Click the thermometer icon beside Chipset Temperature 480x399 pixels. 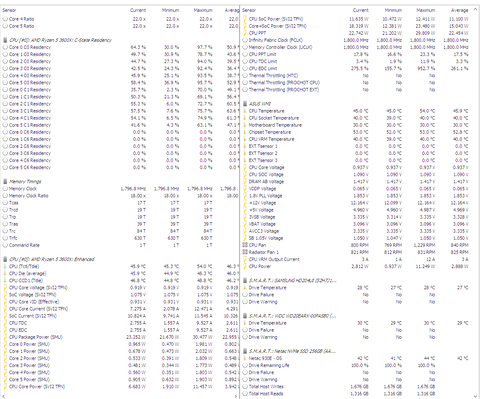click(x=245, y=132)
